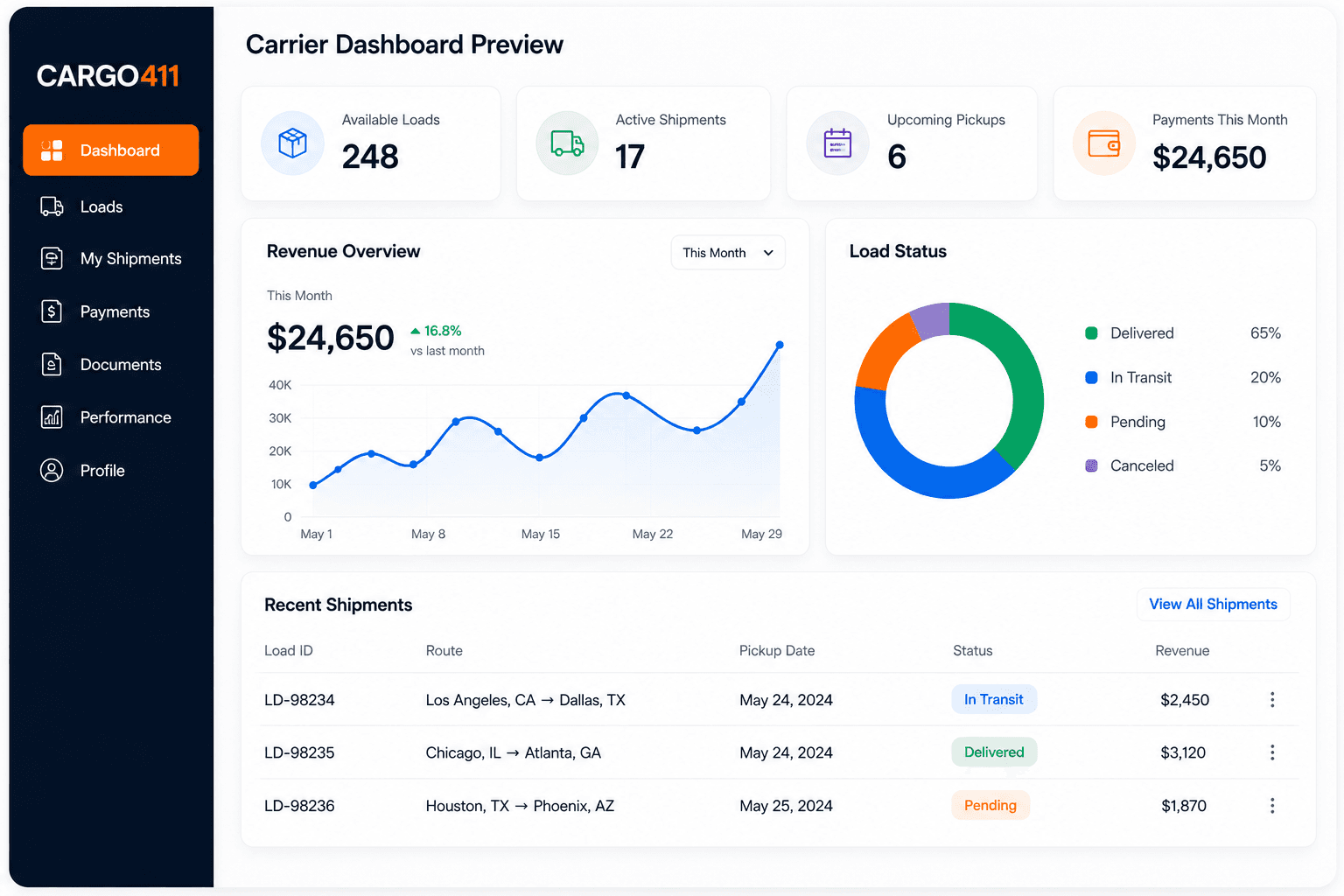Select load ID LD-98234
The image size is (1344, 896).
tap(299, 700)
